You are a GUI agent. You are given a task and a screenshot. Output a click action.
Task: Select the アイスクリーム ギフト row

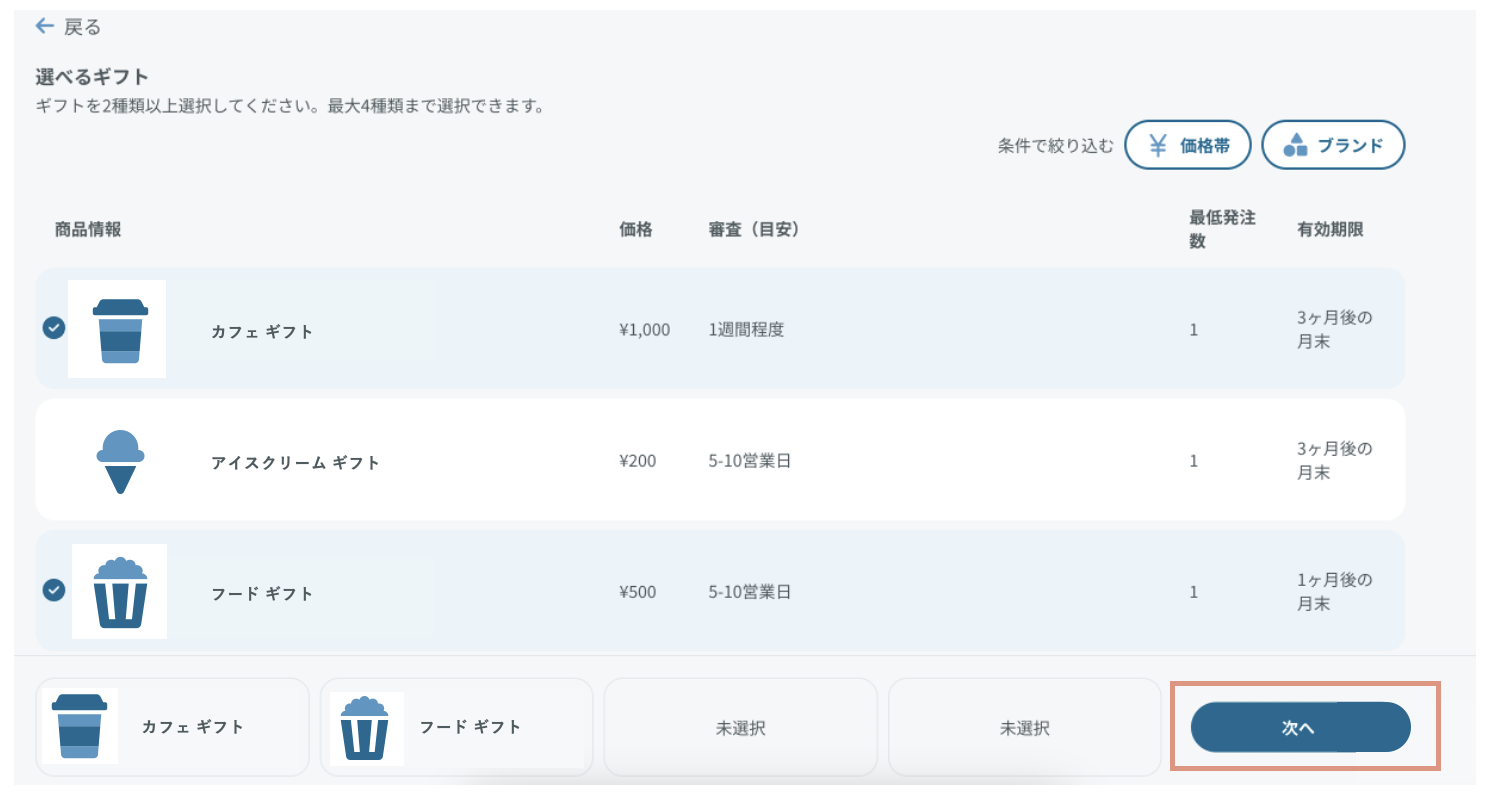pos(296,463)
